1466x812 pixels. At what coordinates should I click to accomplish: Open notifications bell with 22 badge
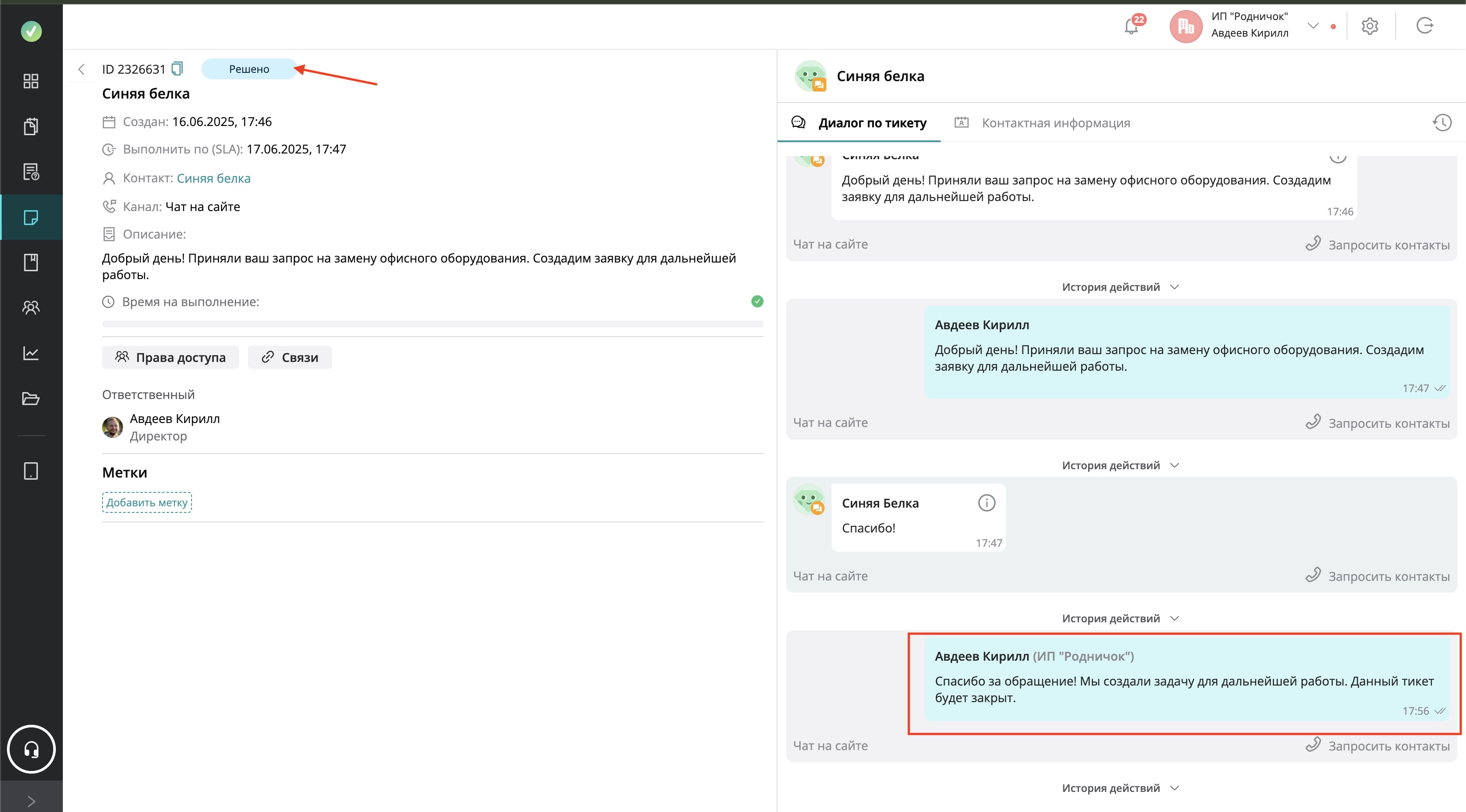pyautogui.click(x=1131, y=26)
